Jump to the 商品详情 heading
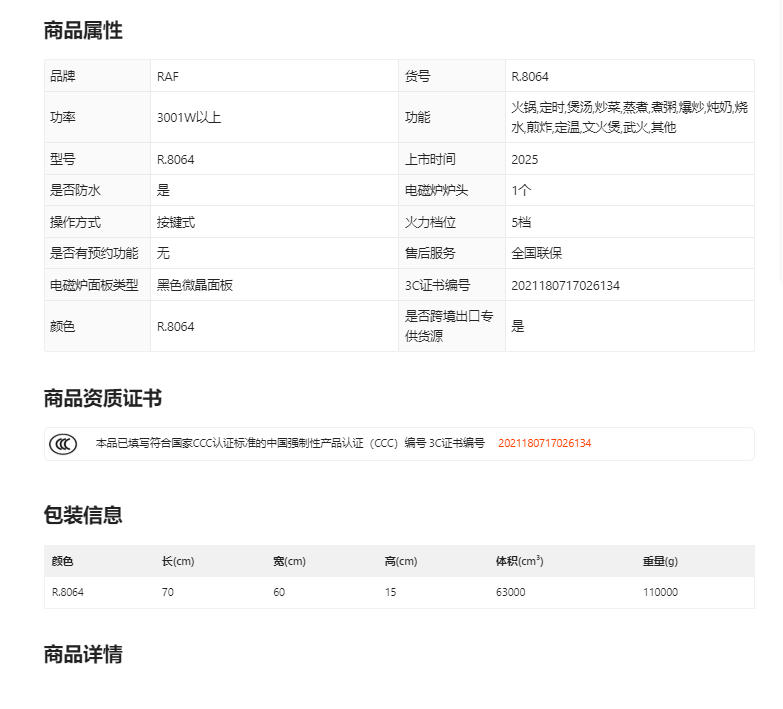Viewport: 783px width, 709px height. click(83, 655)
